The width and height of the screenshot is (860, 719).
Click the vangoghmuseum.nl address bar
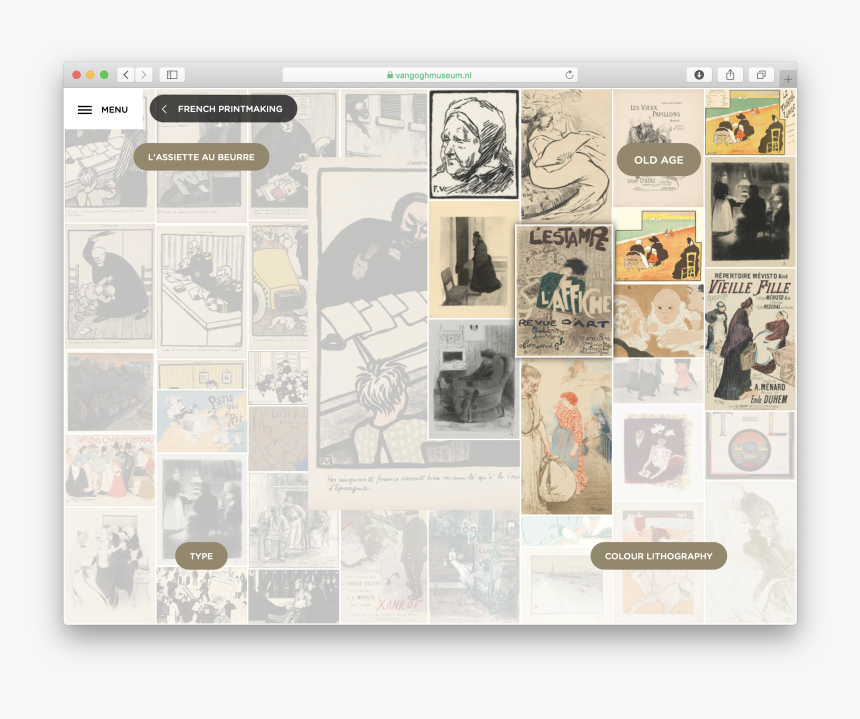coord(430,75)
